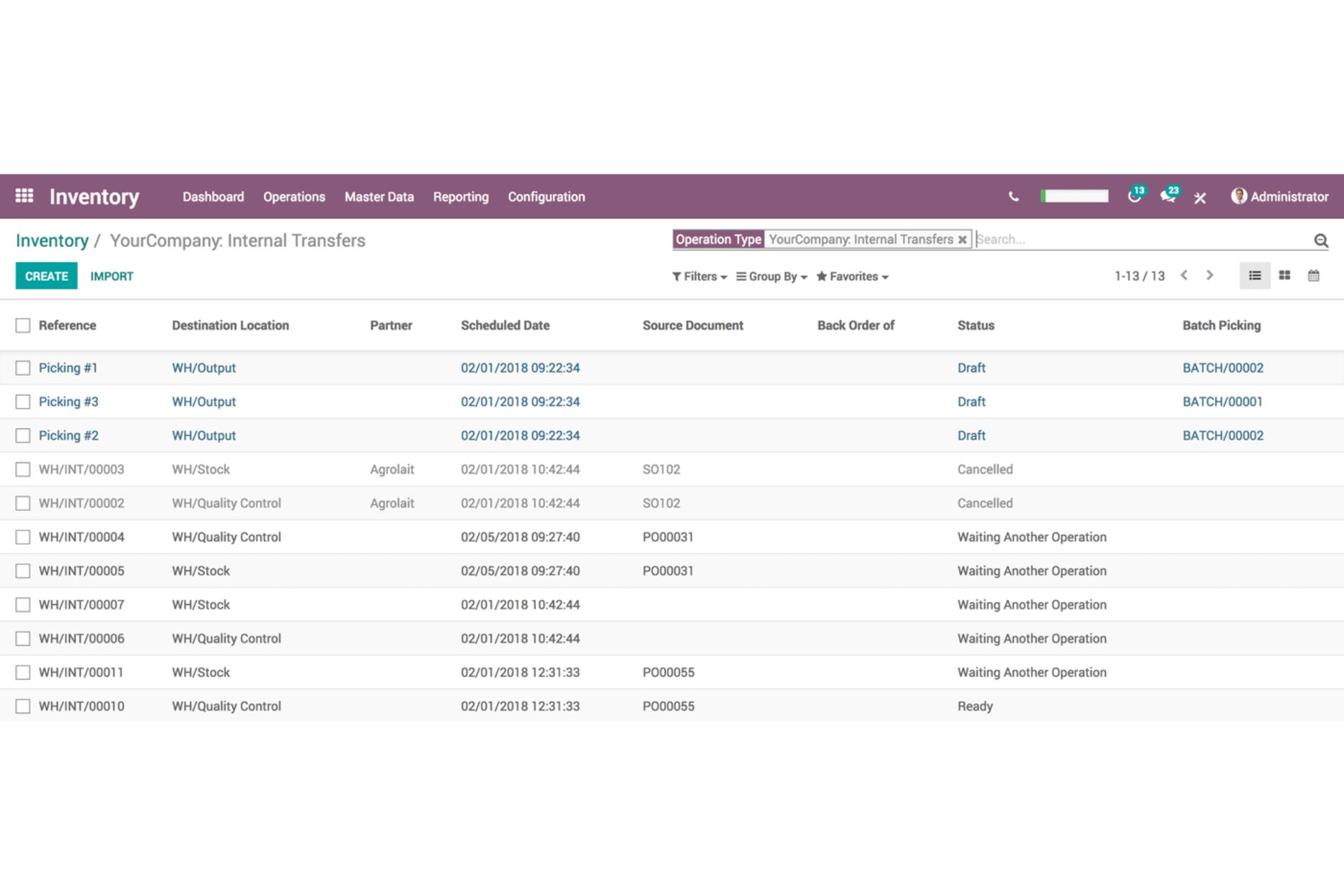Sort by Batch Picking column header

coord(1221,325)
